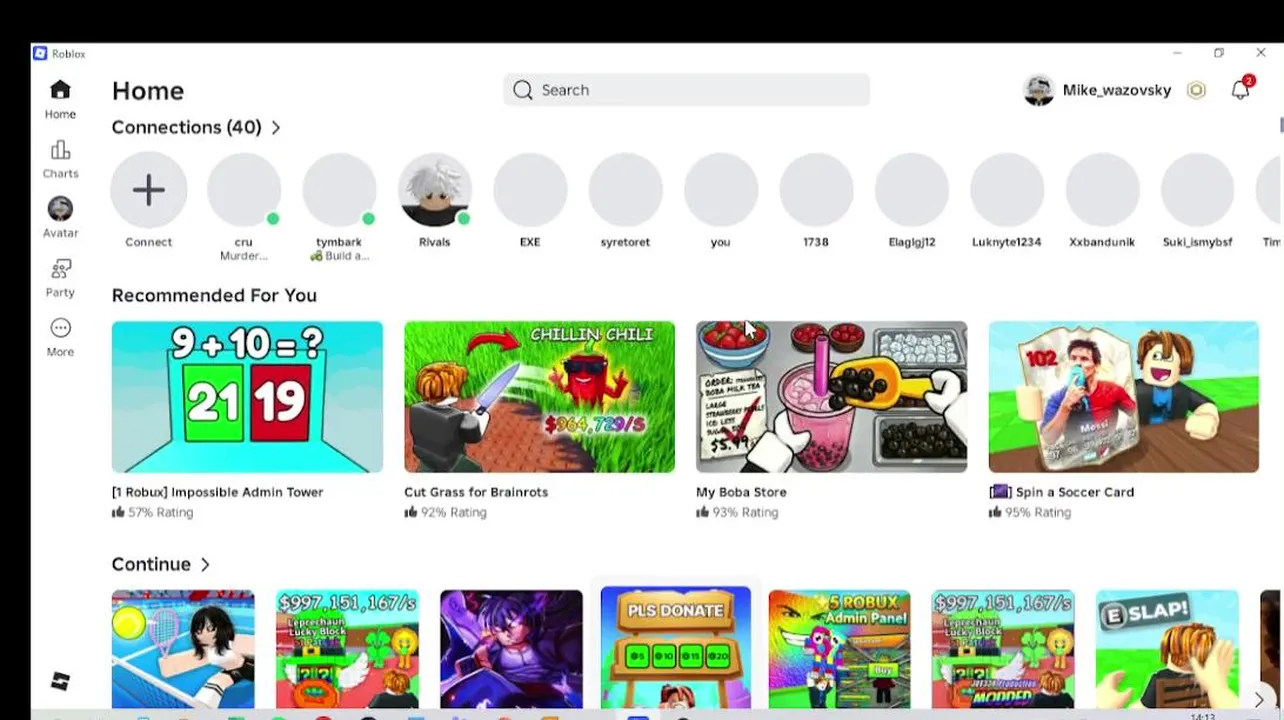Open the Party sidebar icon
The width and height of the screenshot is (1284, 720).
coord(60,269)
